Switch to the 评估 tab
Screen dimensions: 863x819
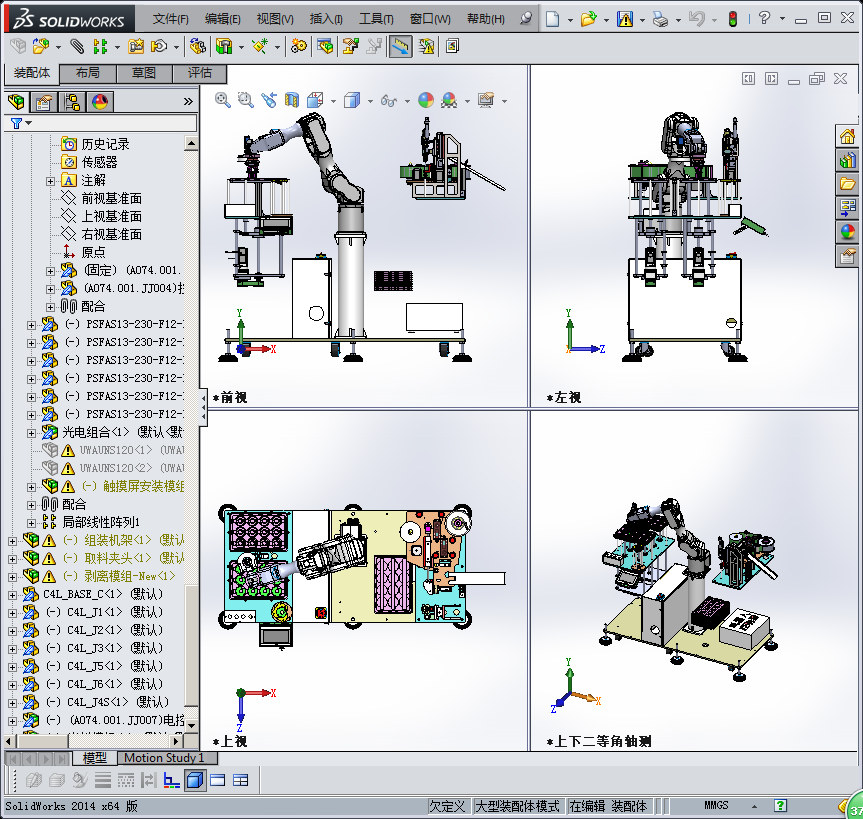pyautogui.click(x=199, y=73)
